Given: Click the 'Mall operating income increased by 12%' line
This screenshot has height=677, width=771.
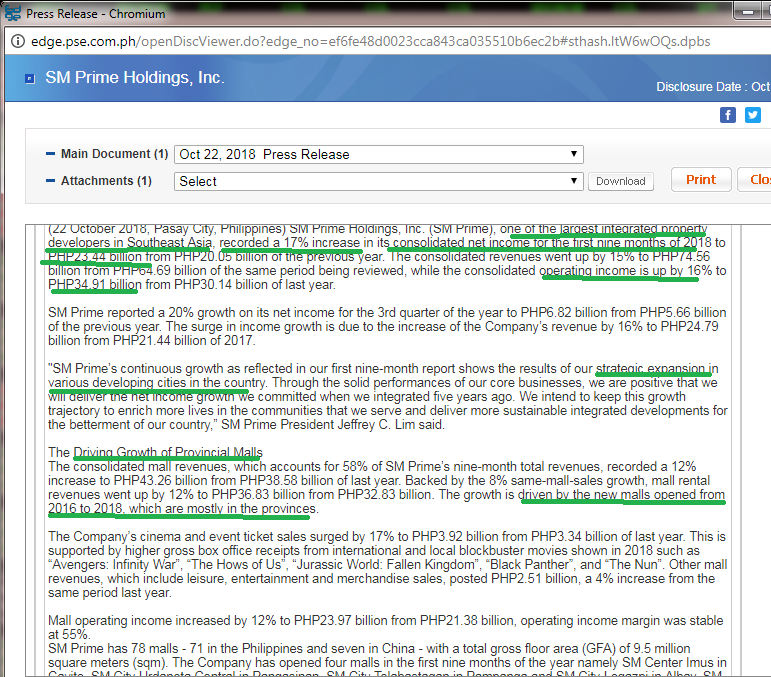Looking at the screenshot, I should 386,620.
